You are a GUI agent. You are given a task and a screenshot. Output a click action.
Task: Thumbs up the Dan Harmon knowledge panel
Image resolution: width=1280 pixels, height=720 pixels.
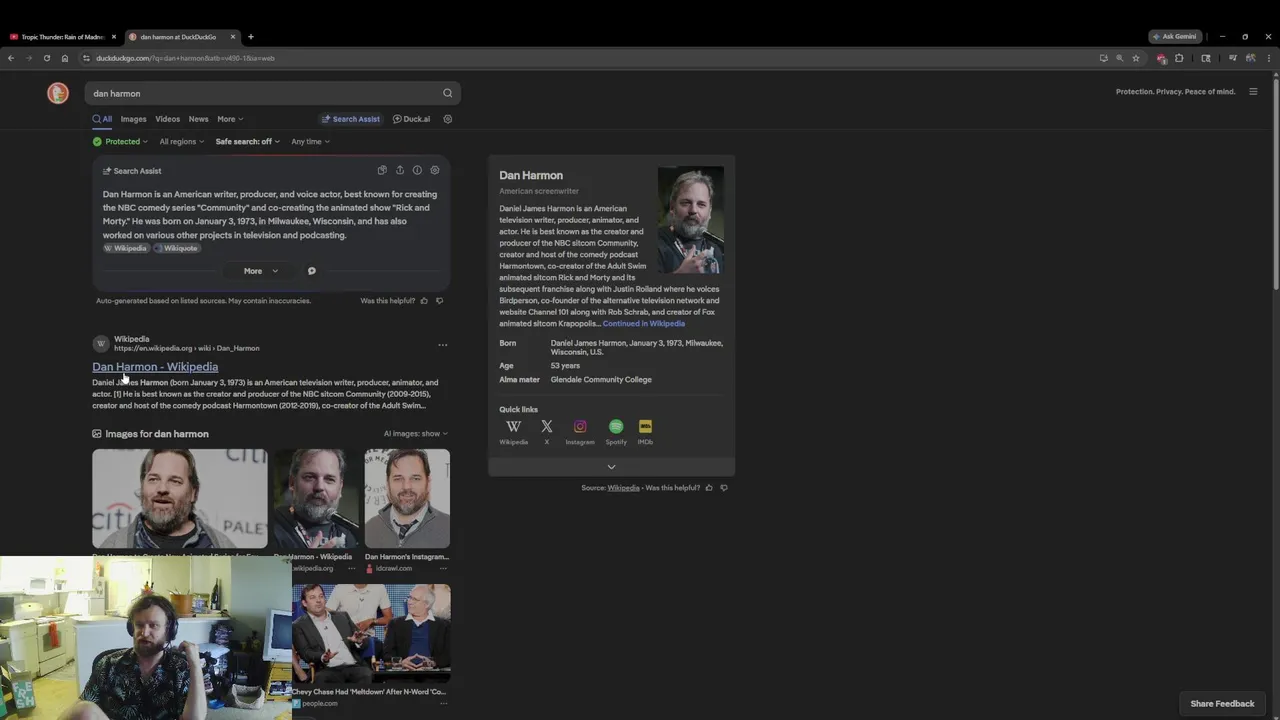pos(709,488)
